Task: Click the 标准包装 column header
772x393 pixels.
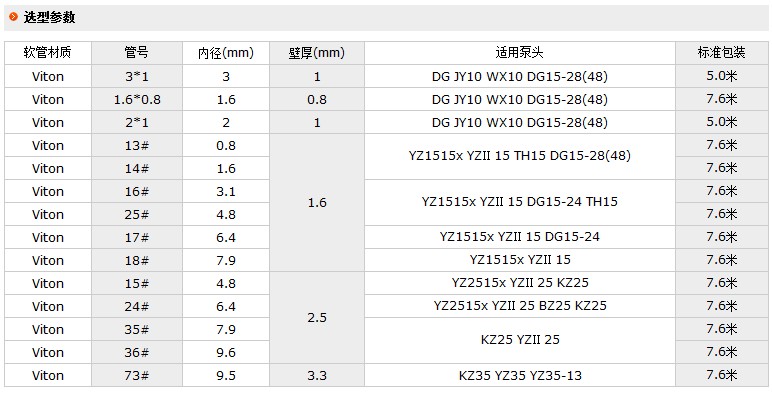Action: [722, 53]
